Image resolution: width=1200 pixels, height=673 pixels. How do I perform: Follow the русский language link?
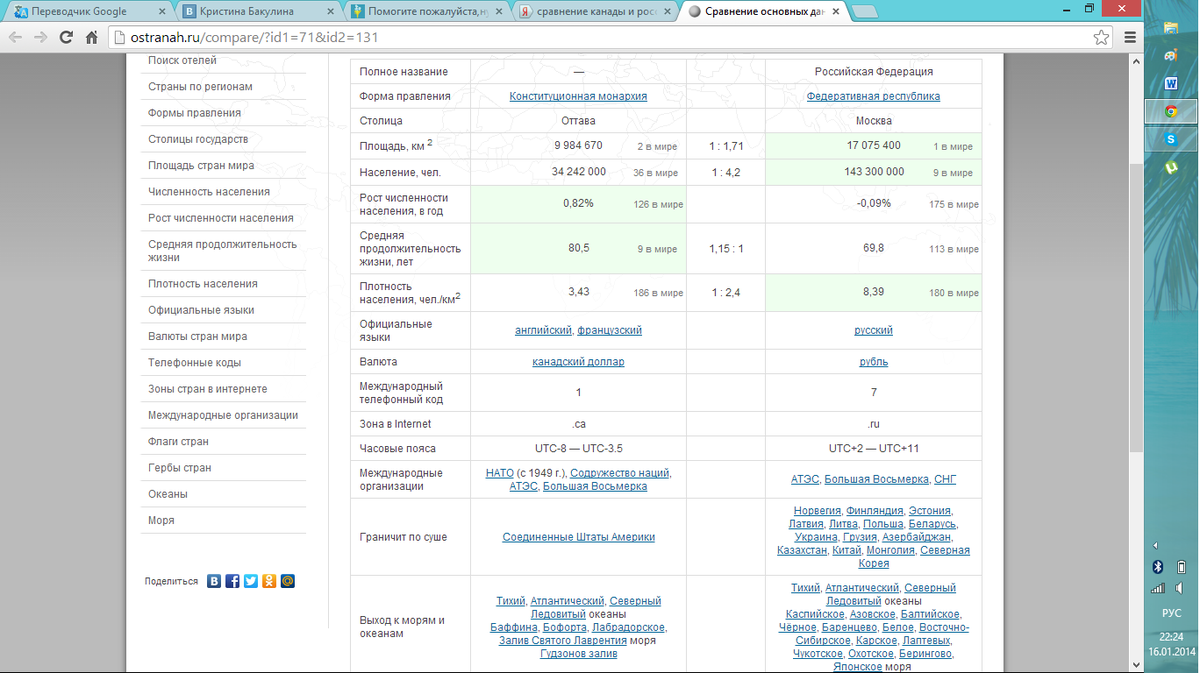click(873, 330)
